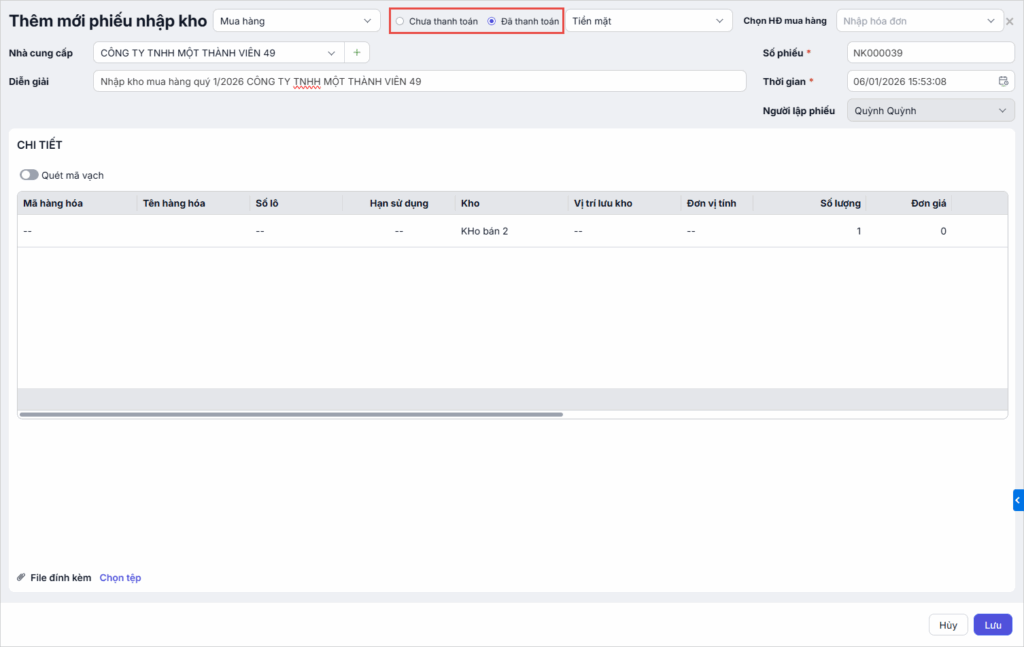Open the Mua hàng type dropdown
The width and height of the screenshot is (1024, 647).
tap(296, 21)
